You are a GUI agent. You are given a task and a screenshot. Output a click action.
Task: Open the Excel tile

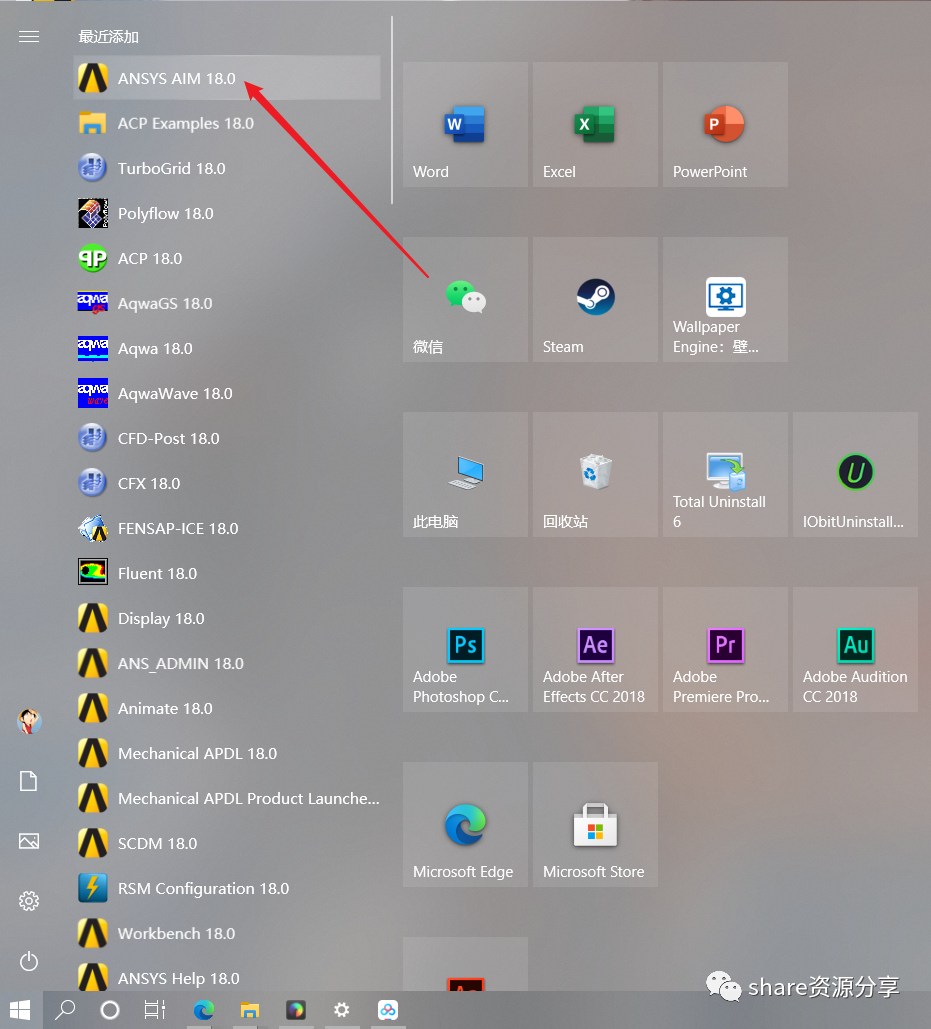595,125
